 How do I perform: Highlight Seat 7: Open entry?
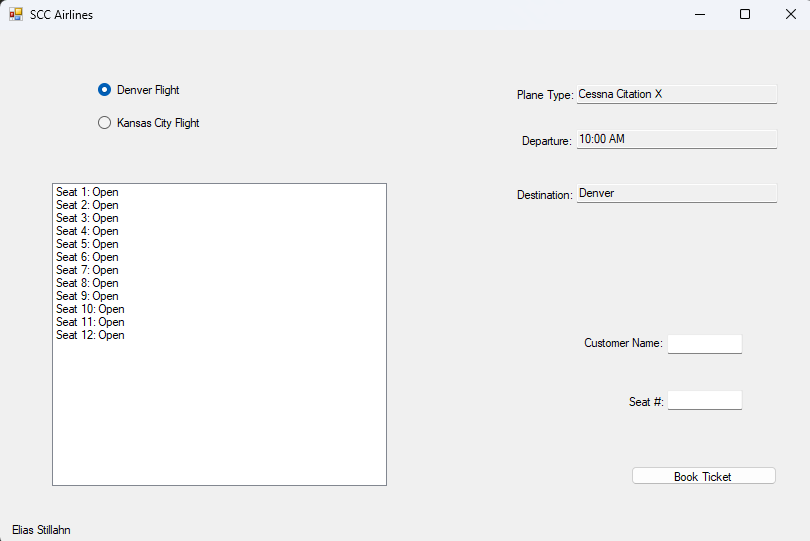click(87, 270)
